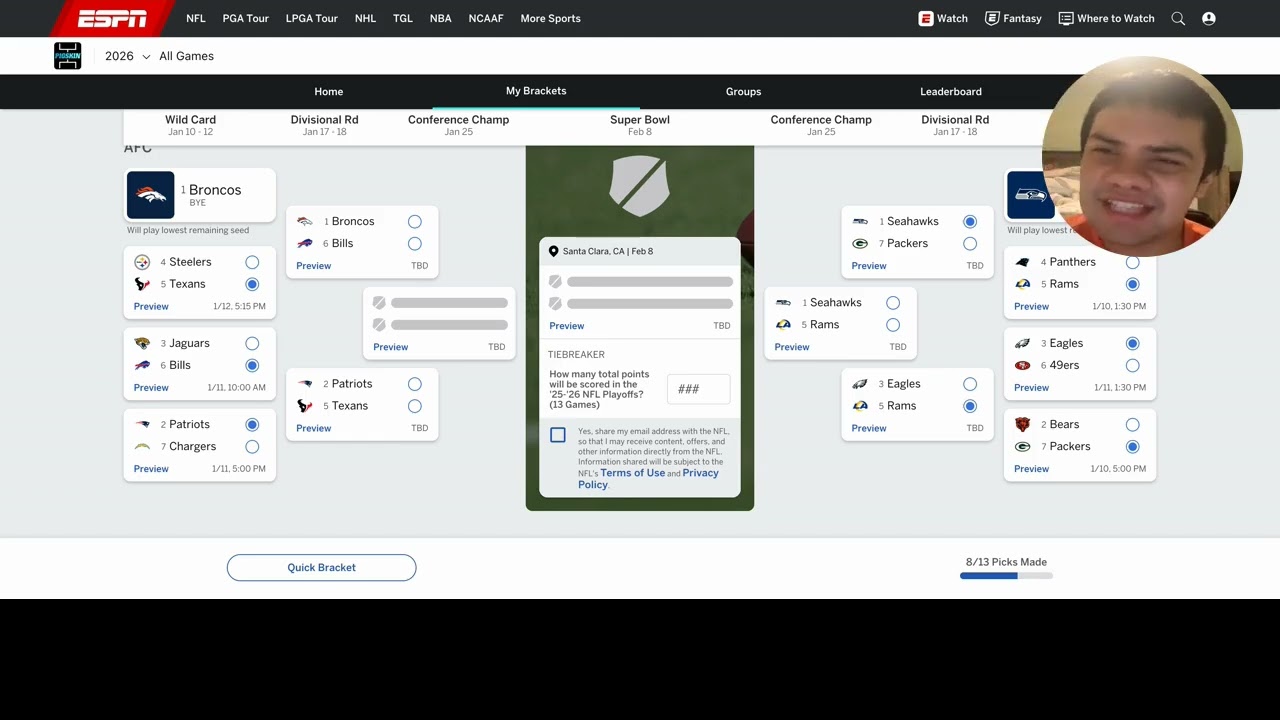Click the Patriots logo in Chargers matchup

142,424
